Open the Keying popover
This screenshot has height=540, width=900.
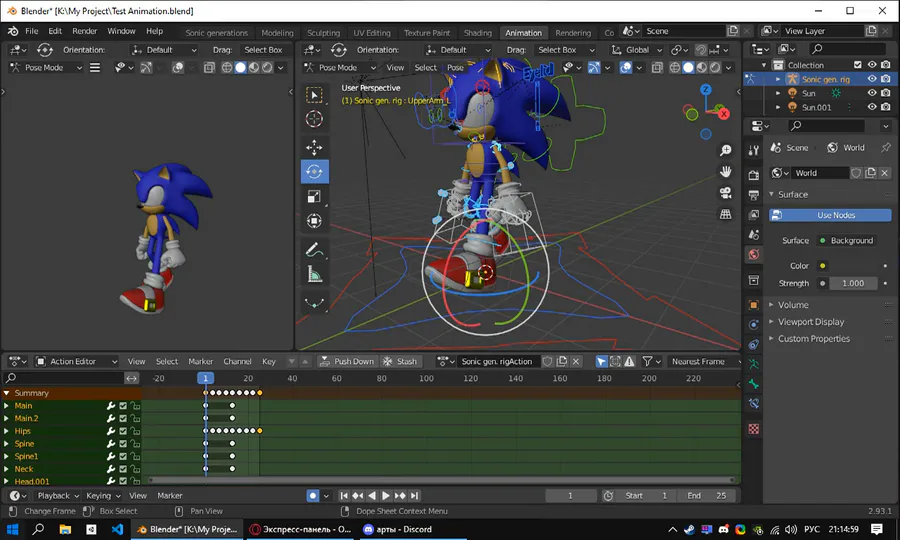click(x=103, y=496)
